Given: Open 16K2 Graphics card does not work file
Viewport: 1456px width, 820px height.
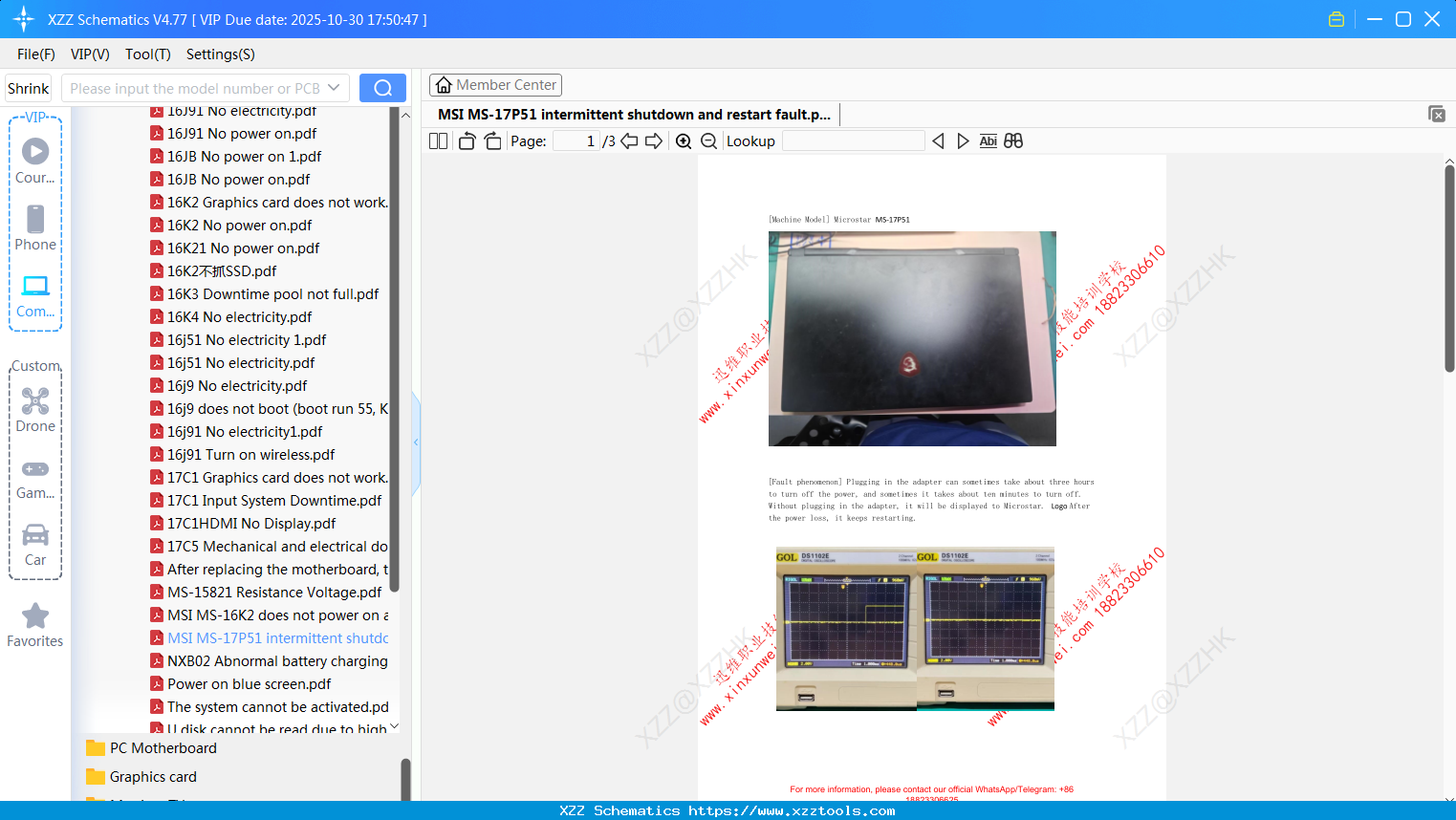Looking at the screenshot, I should pos(270,203).
